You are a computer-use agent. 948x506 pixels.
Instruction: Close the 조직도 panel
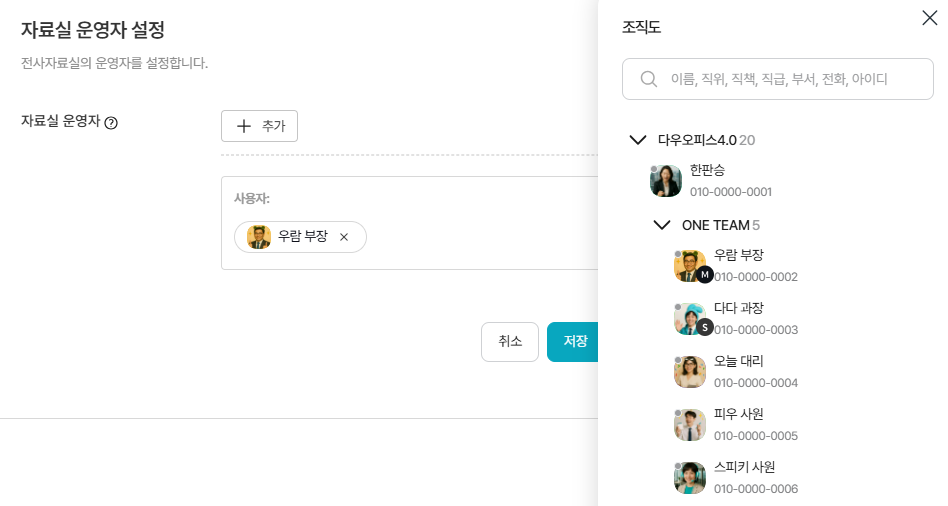929,18
